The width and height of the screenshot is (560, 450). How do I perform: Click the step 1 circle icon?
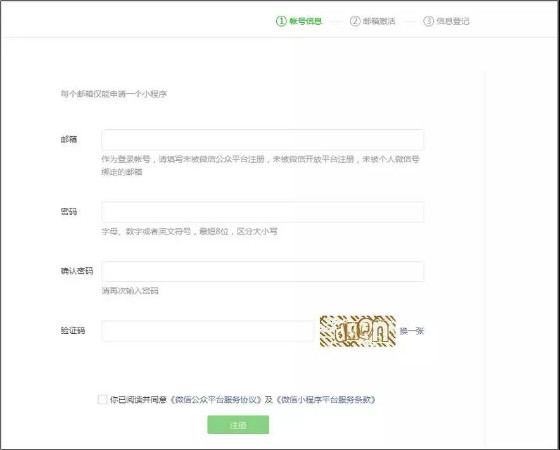[281, 21]
